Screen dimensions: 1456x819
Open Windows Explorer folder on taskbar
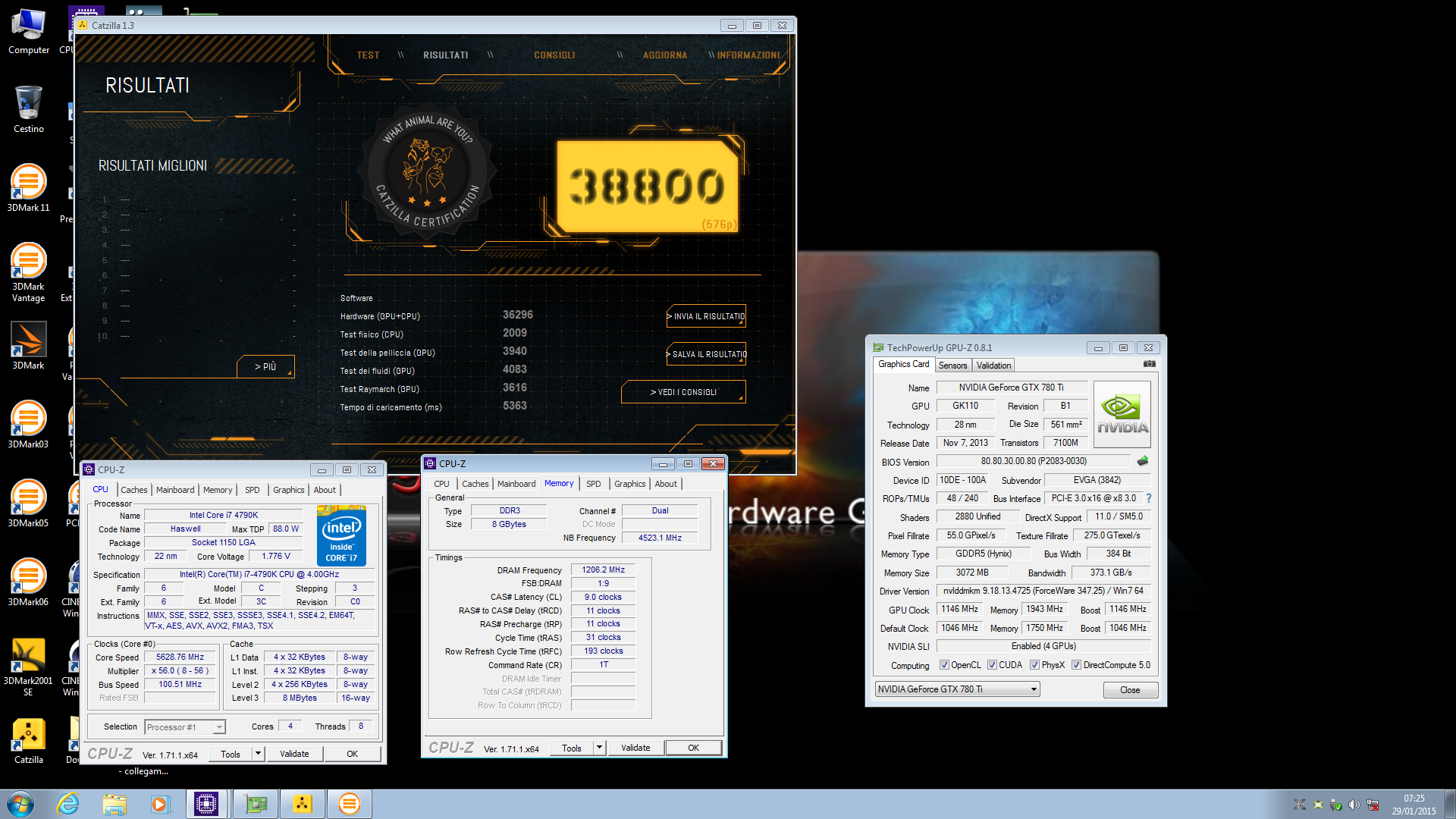(115, 804)
